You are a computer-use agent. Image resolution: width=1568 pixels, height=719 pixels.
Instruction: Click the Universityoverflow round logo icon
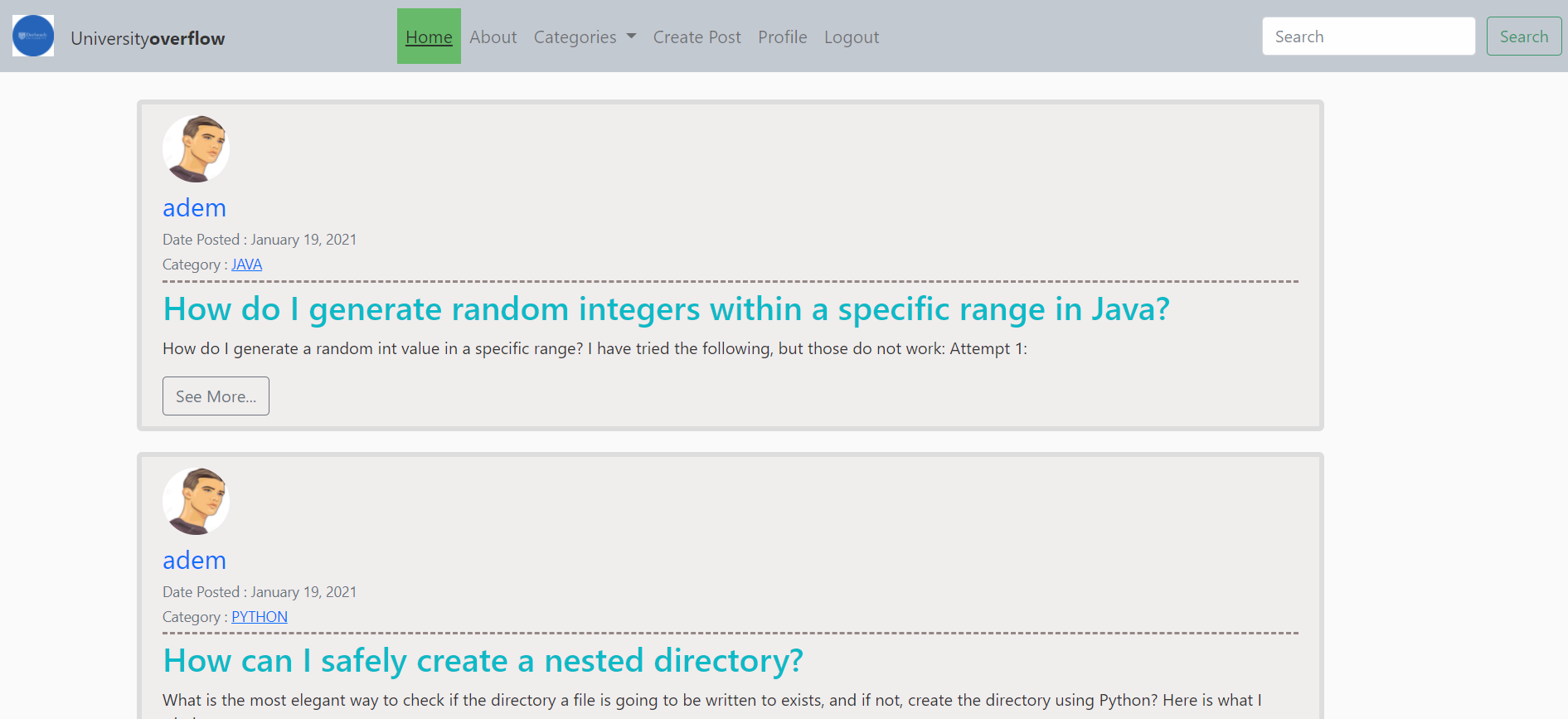[x=33, y=36]
